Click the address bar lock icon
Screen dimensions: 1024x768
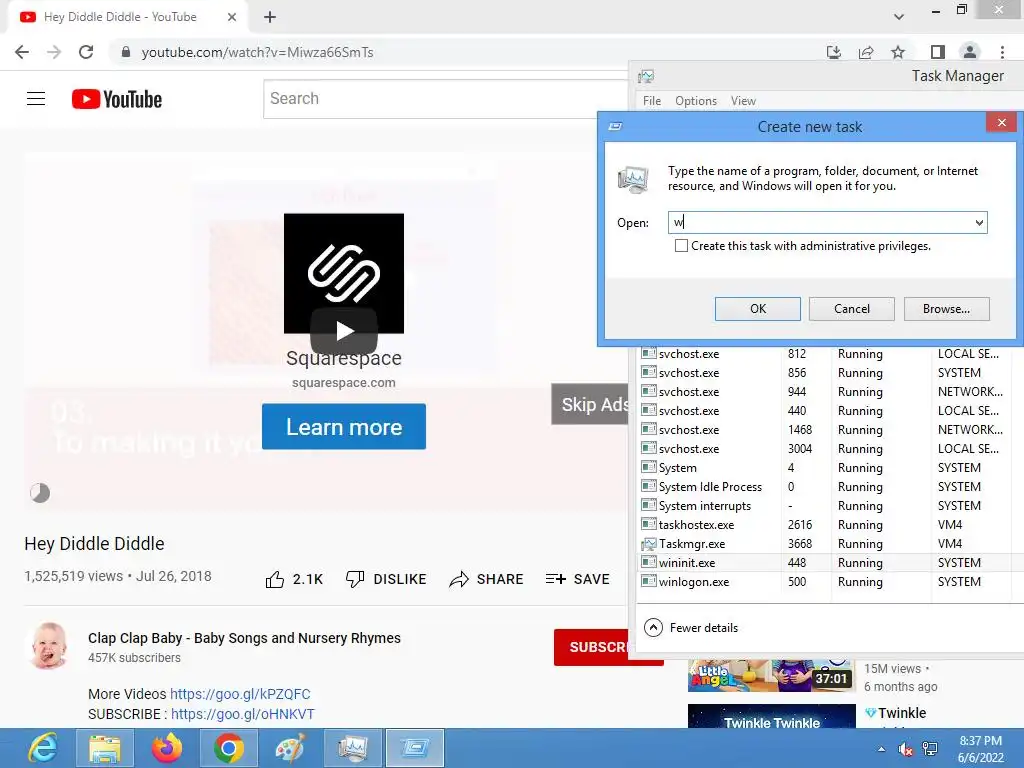click(126, 52)
